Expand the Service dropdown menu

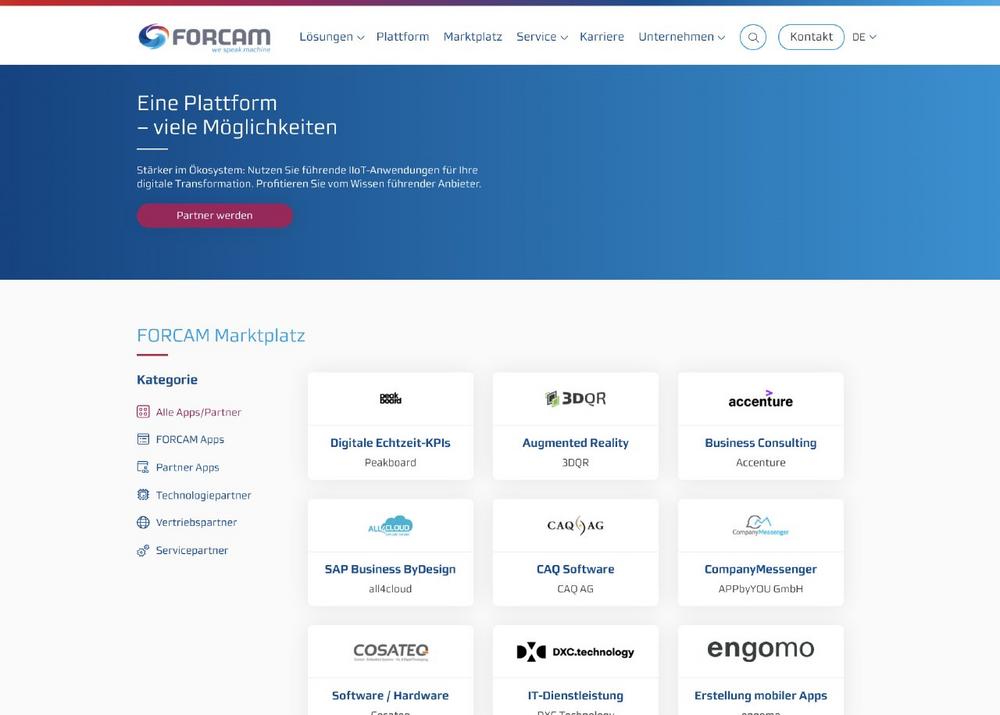(541, 37)
